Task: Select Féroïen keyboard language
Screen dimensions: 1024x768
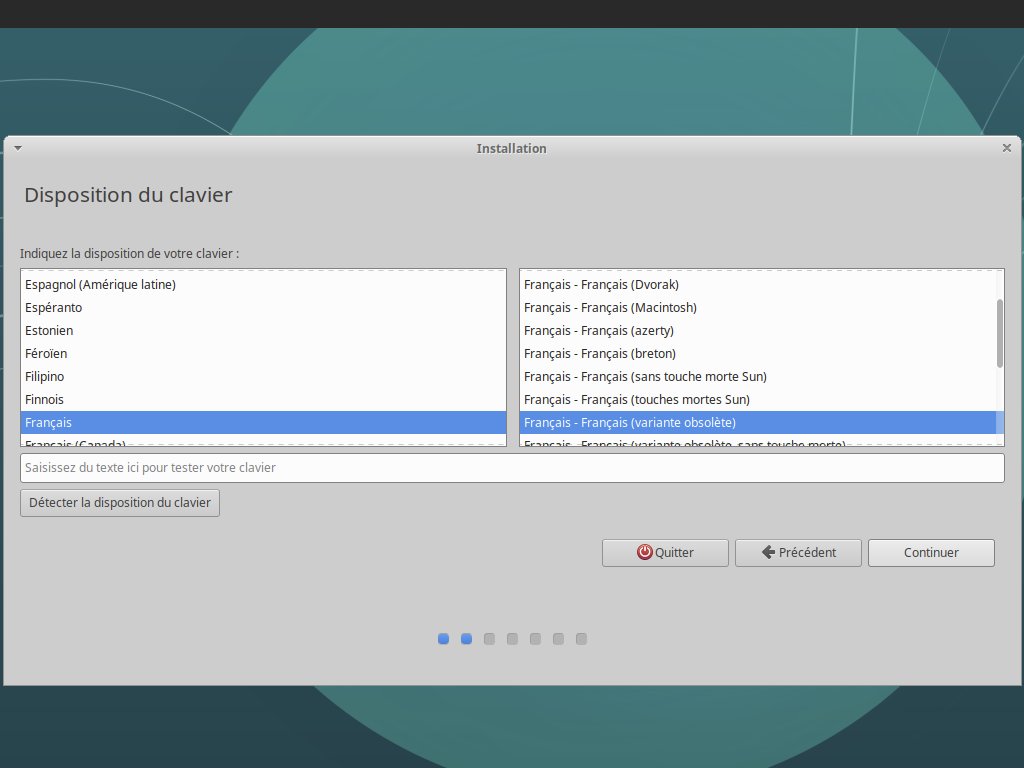Action: 46,354
